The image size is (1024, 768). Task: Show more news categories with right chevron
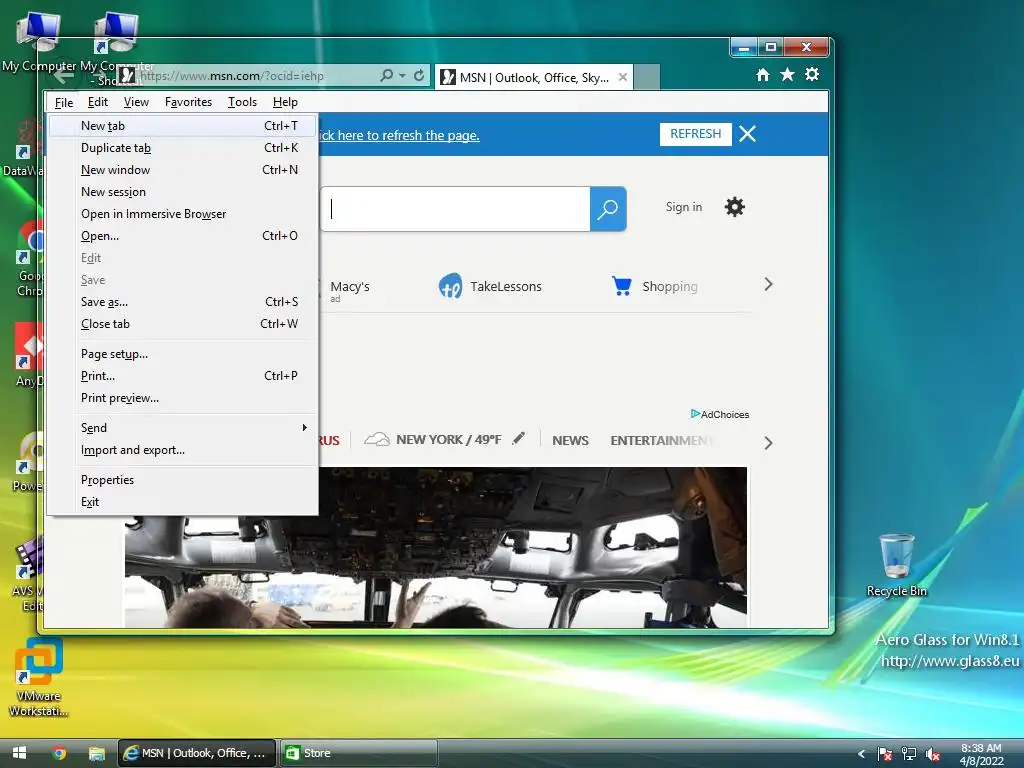[769, 443]
